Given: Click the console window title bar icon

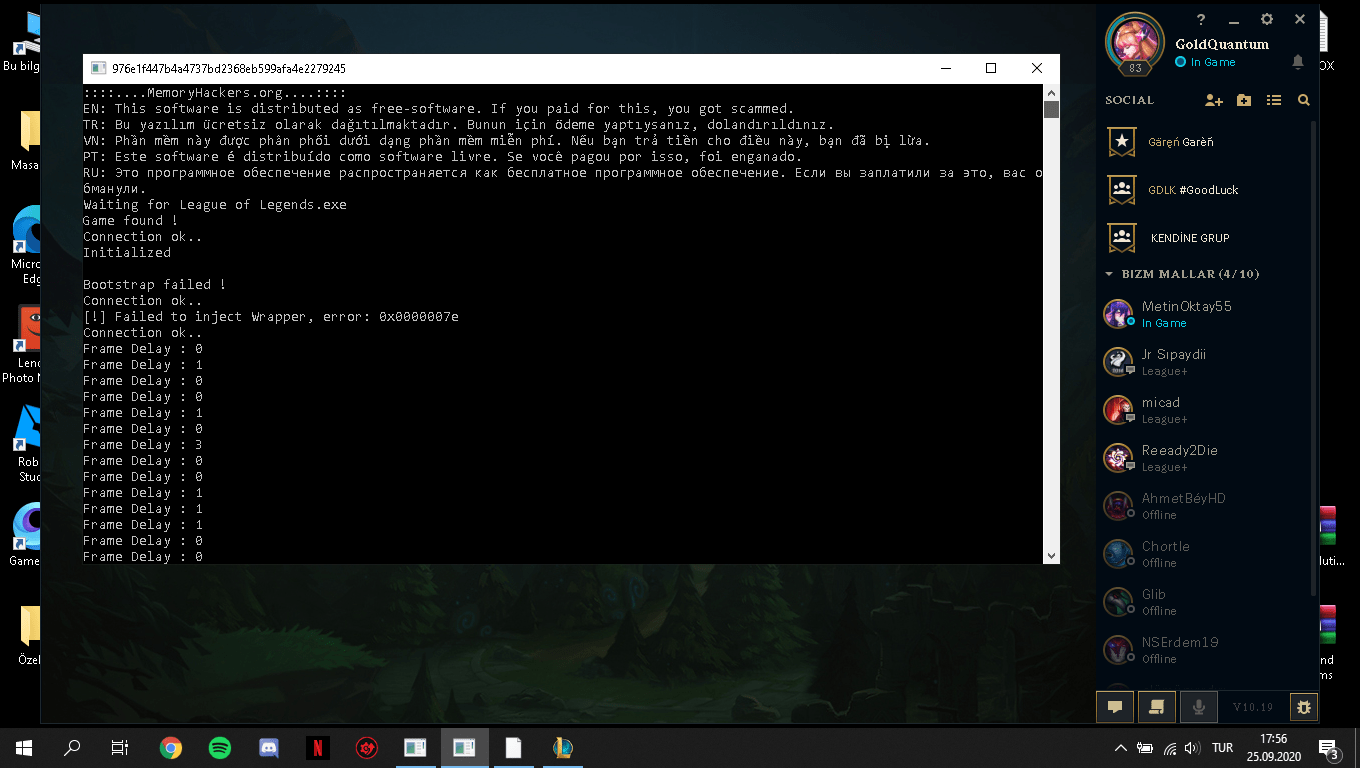Looking at the screenshot, I should [98, 68].
